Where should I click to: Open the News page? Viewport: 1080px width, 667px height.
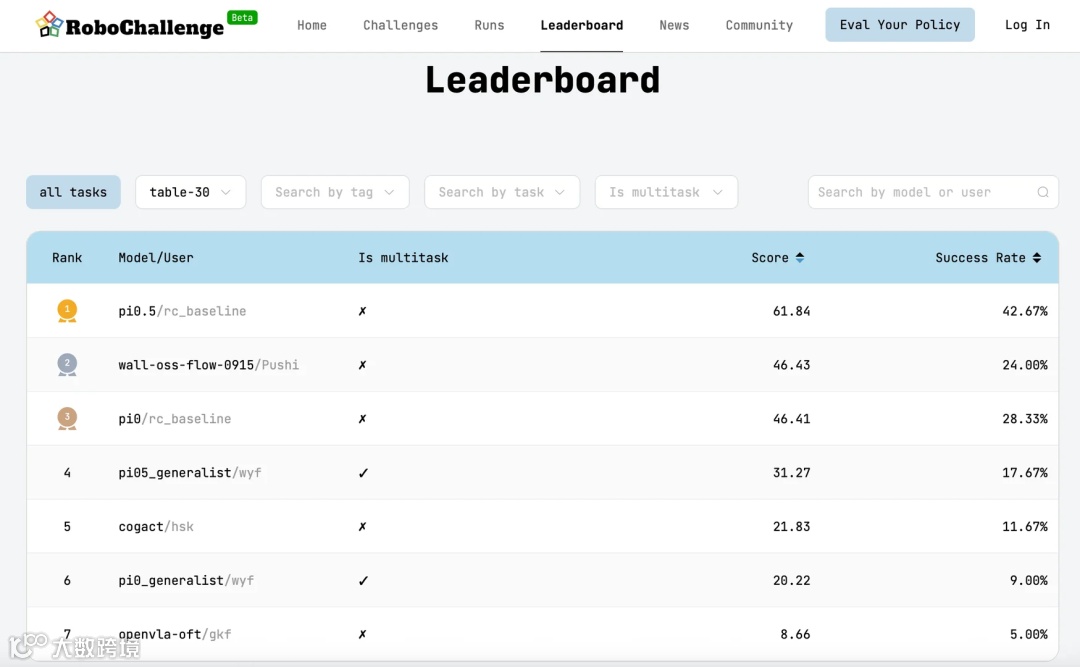point(674,25)
